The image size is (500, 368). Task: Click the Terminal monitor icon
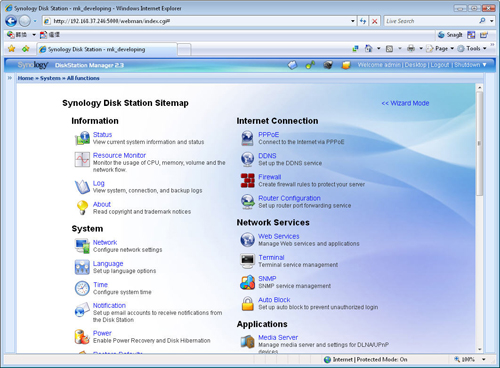click(247, 261)
